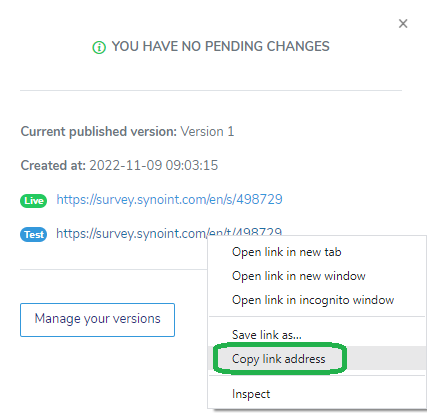Click the Current published version label
This screenshot has height=413, width=427.
click(x=99, y=132)
